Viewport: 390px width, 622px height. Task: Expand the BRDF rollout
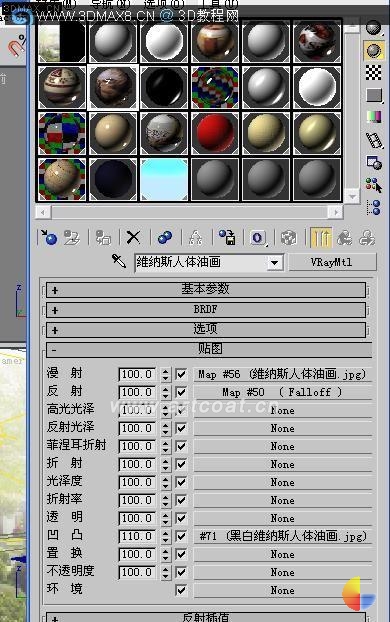tap(206, 309)
